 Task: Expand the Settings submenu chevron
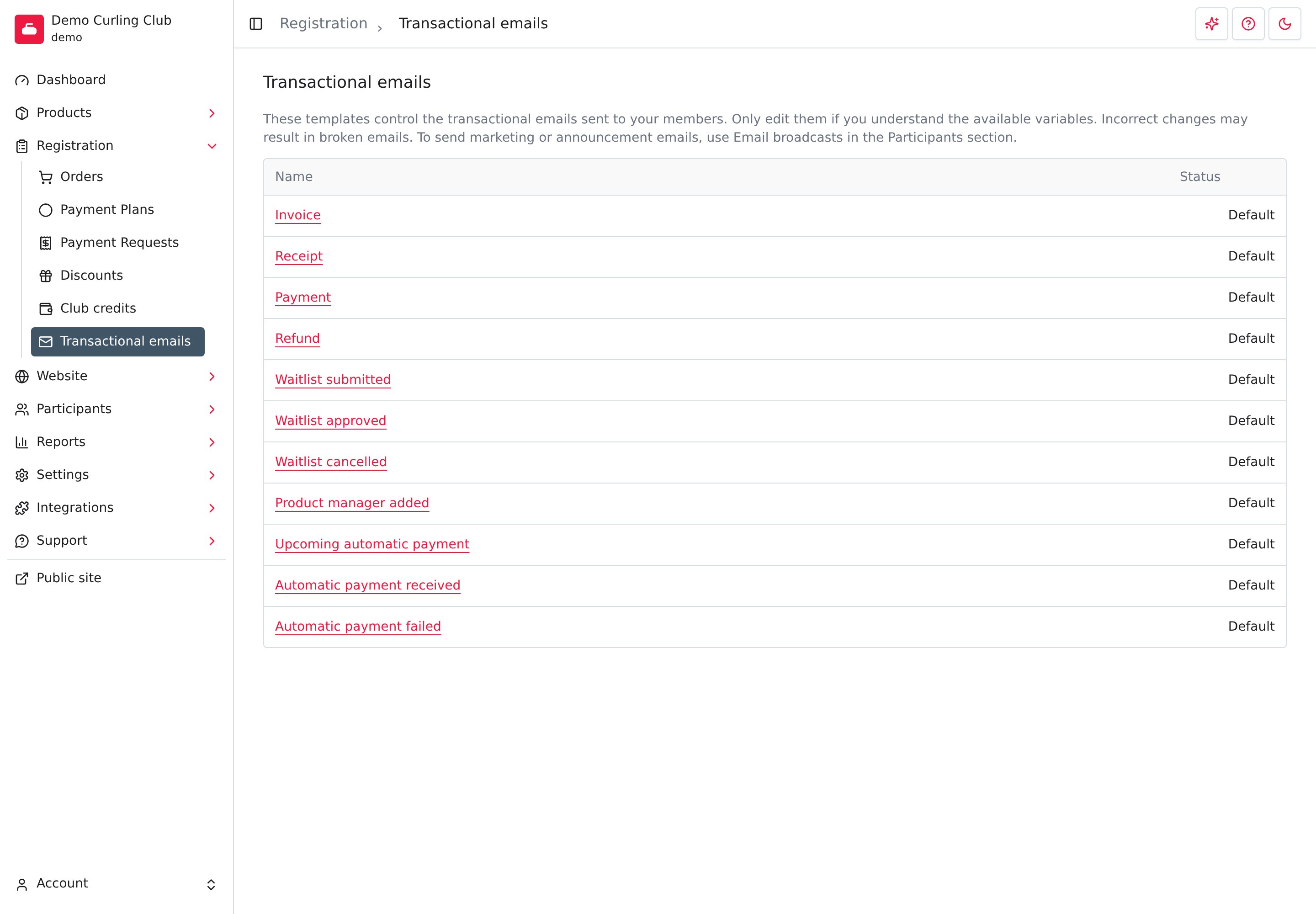point(212,475)
